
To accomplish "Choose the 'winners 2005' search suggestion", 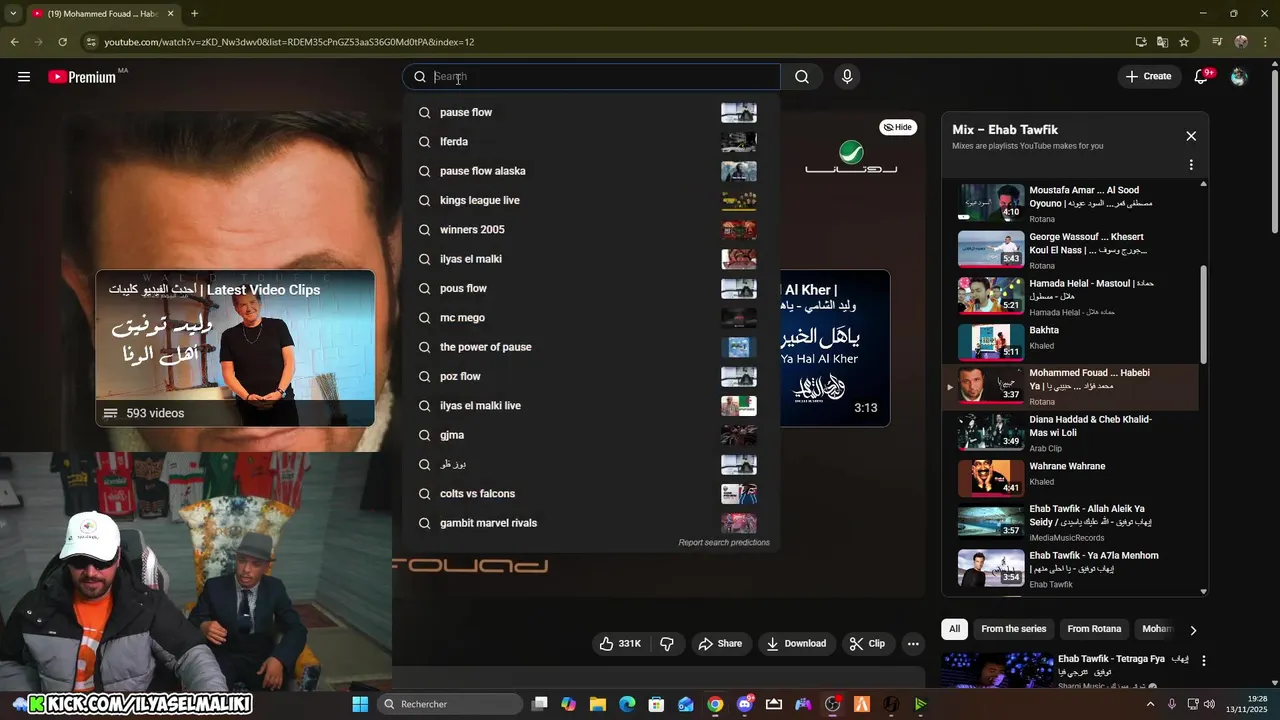I will [x=590, y=230].
